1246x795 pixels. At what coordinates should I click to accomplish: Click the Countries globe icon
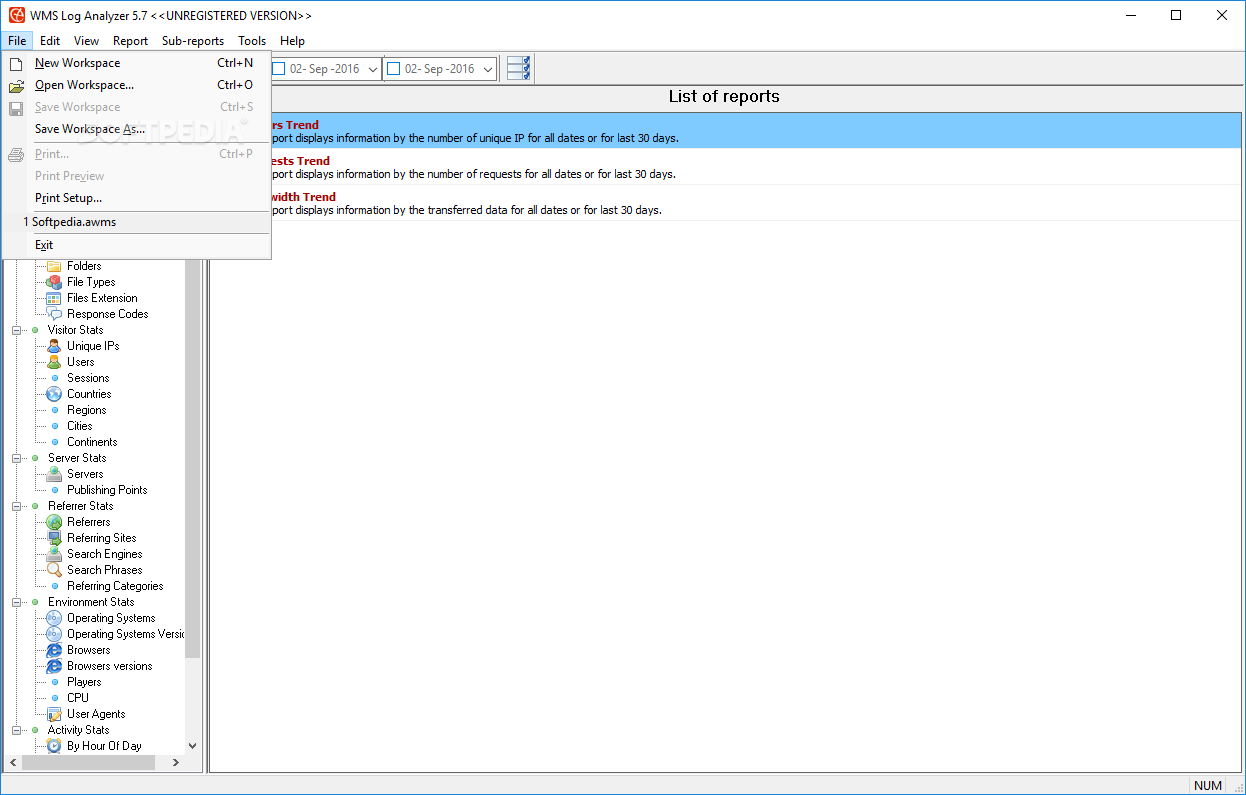(54, 394)
